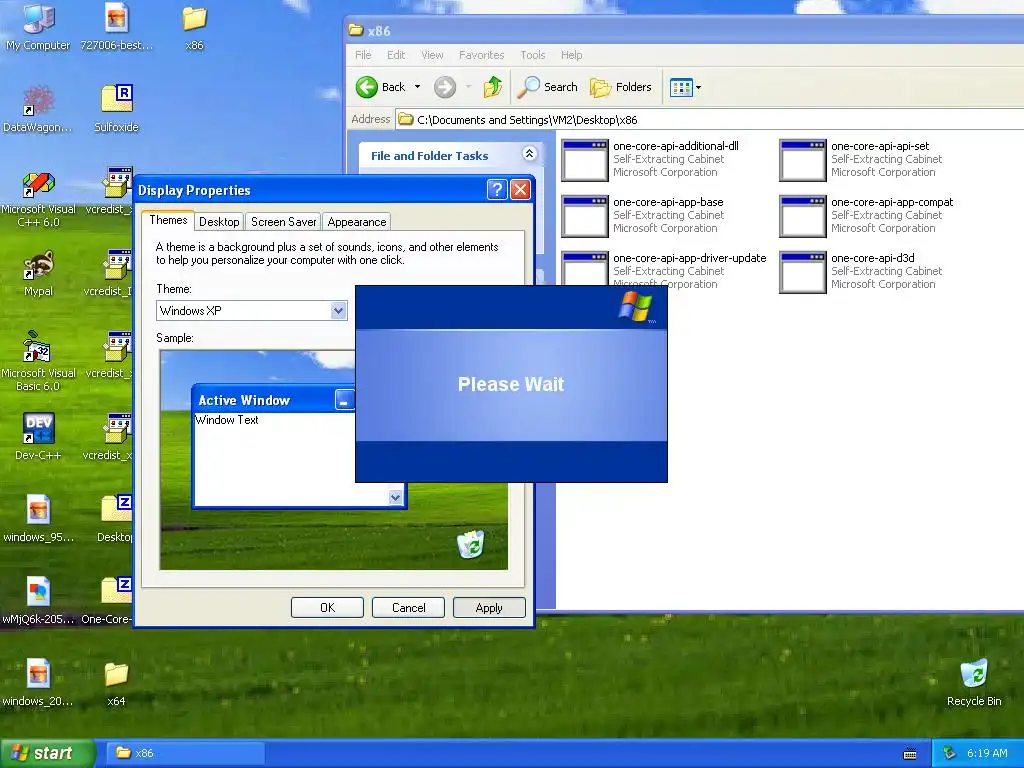Click system tray notification icon
Viewport: 1024px width, 768px height.
pyautogui.click(x=950, y=753)
